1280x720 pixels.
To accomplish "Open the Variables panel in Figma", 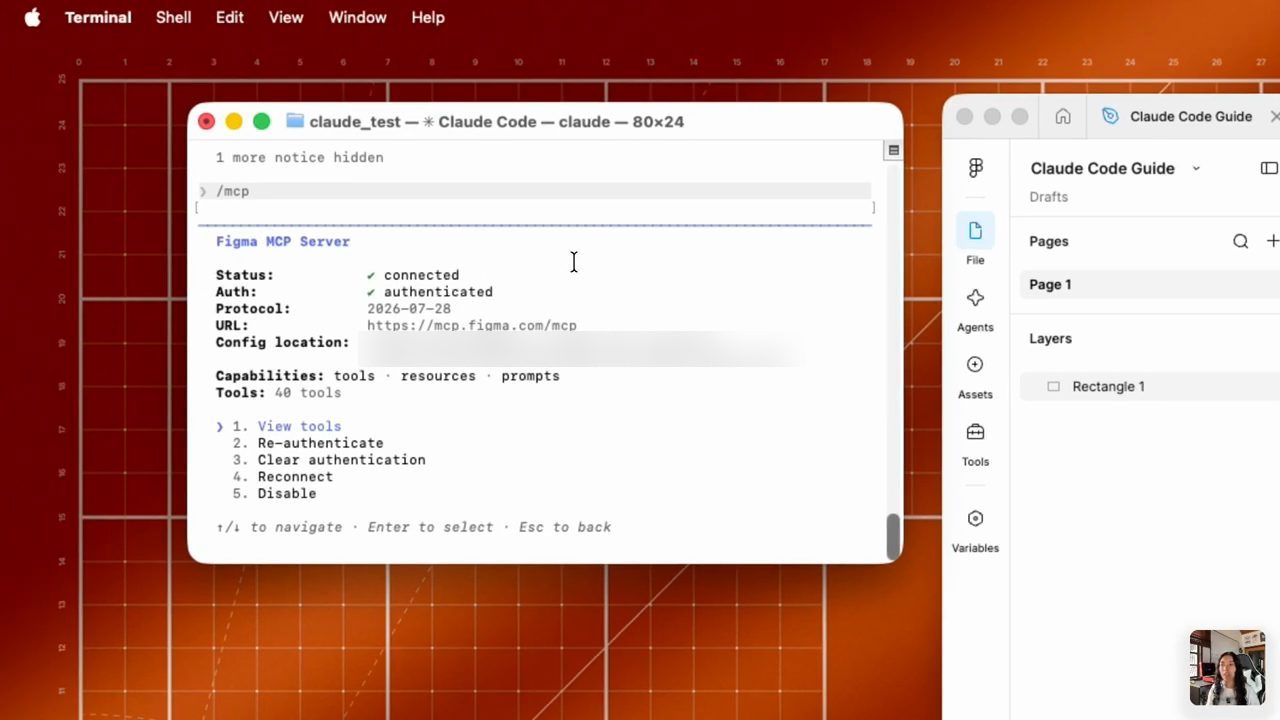I will click(x=975, y=531).
